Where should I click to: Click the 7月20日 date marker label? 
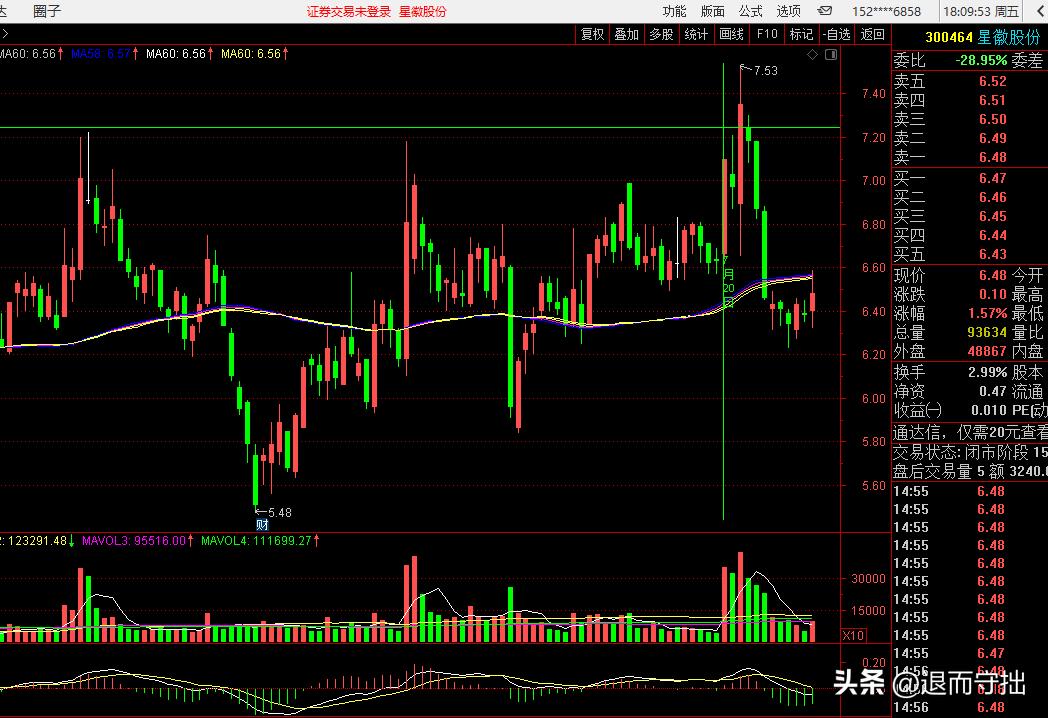[729, 281]
